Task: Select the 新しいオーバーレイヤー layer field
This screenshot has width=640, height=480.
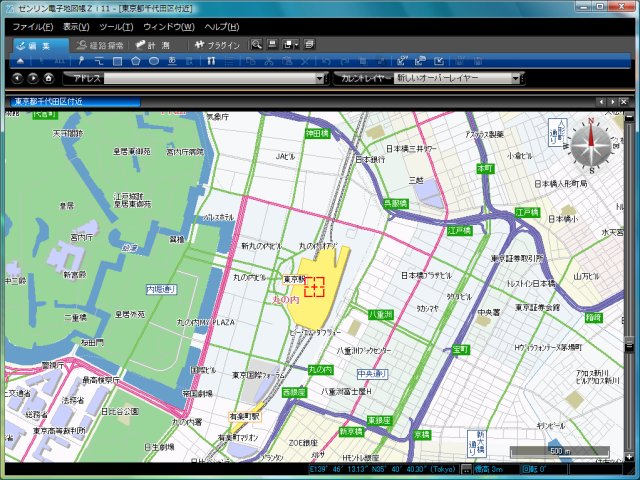Action: click(x=453, y=78)
